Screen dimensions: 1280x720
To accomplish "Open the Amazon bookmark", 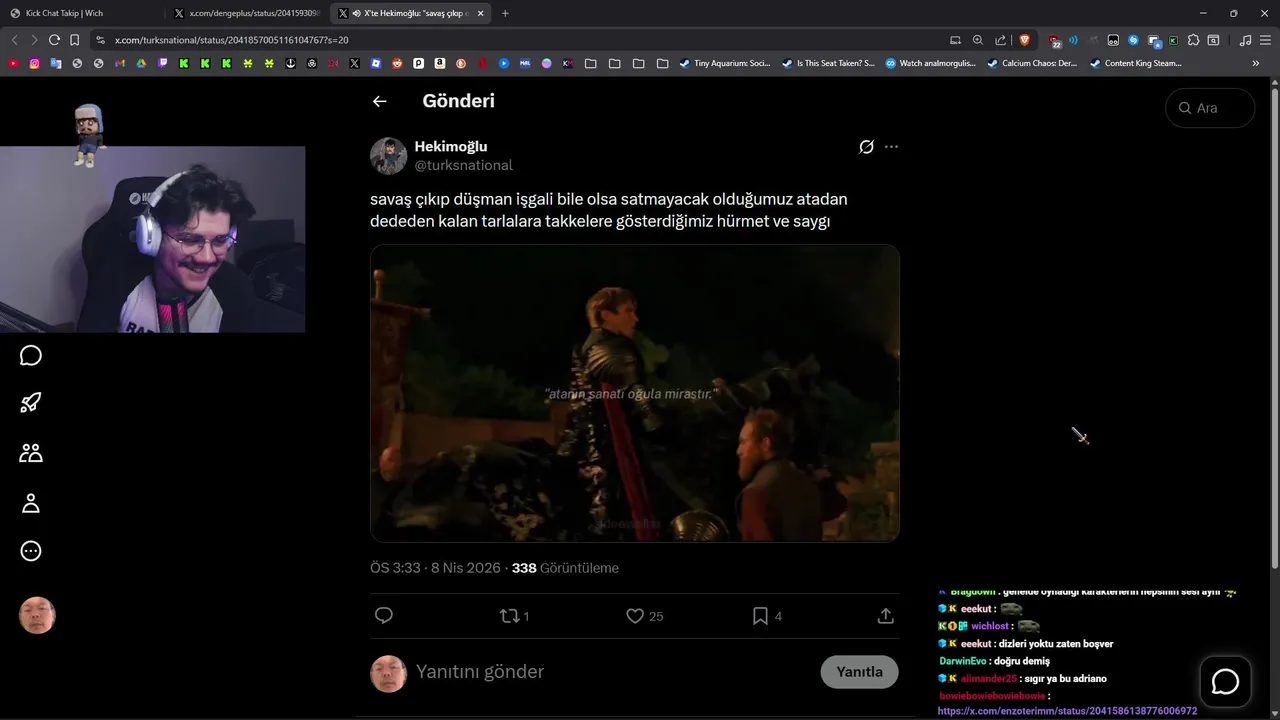I will point(440,63).
